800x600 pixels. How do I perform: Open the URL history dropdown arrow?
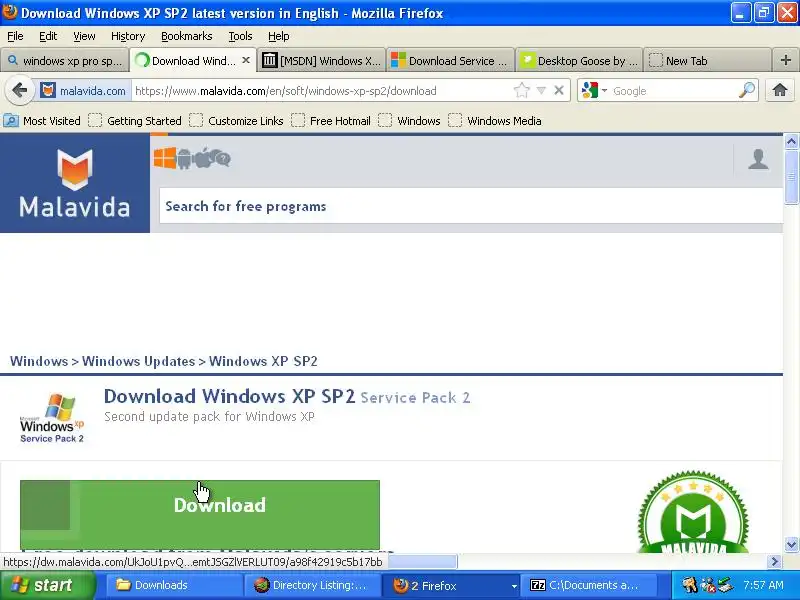(541, 91)
